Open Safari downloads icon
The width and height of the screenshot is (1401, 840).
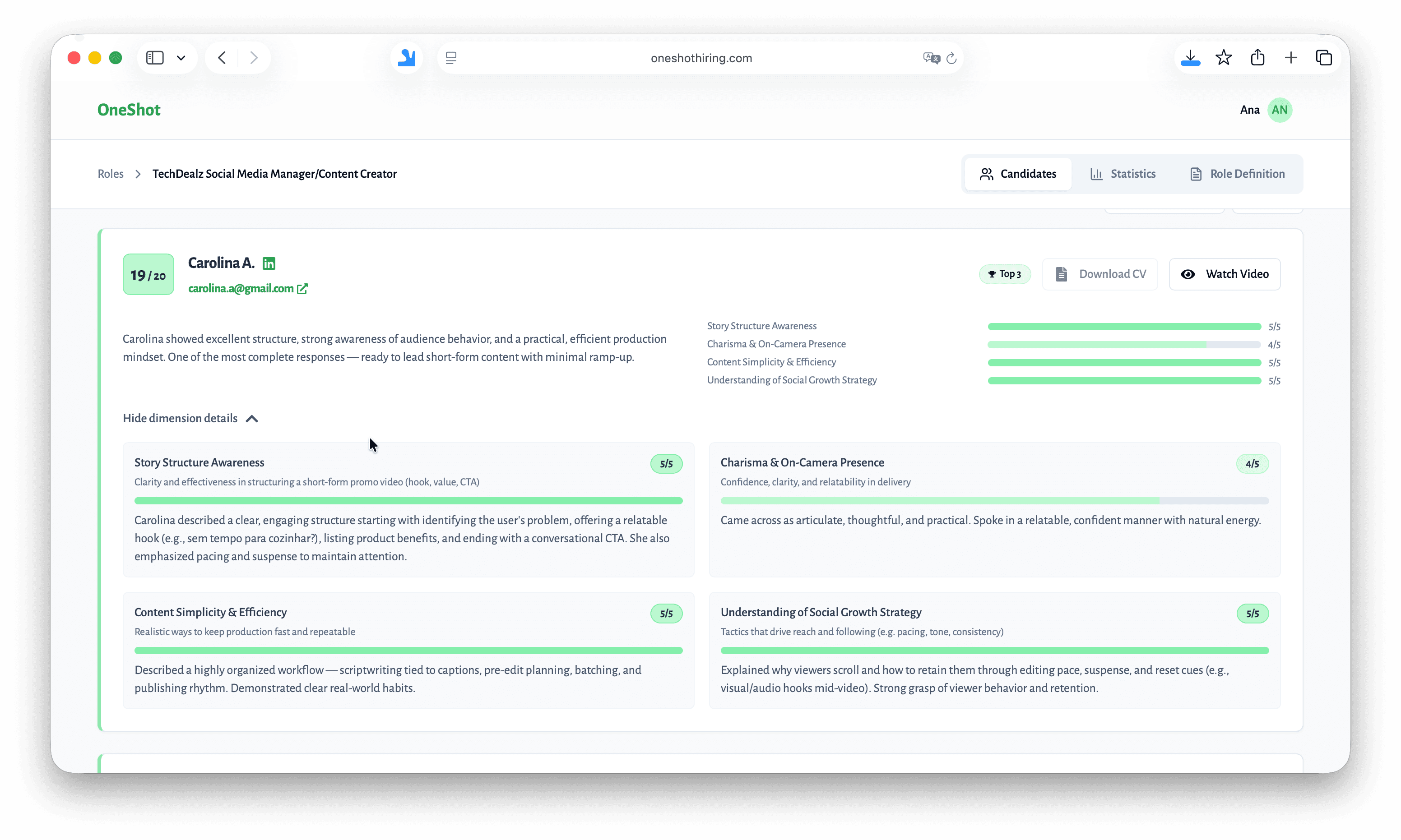pyautogui.click(x=1190, y=58)
